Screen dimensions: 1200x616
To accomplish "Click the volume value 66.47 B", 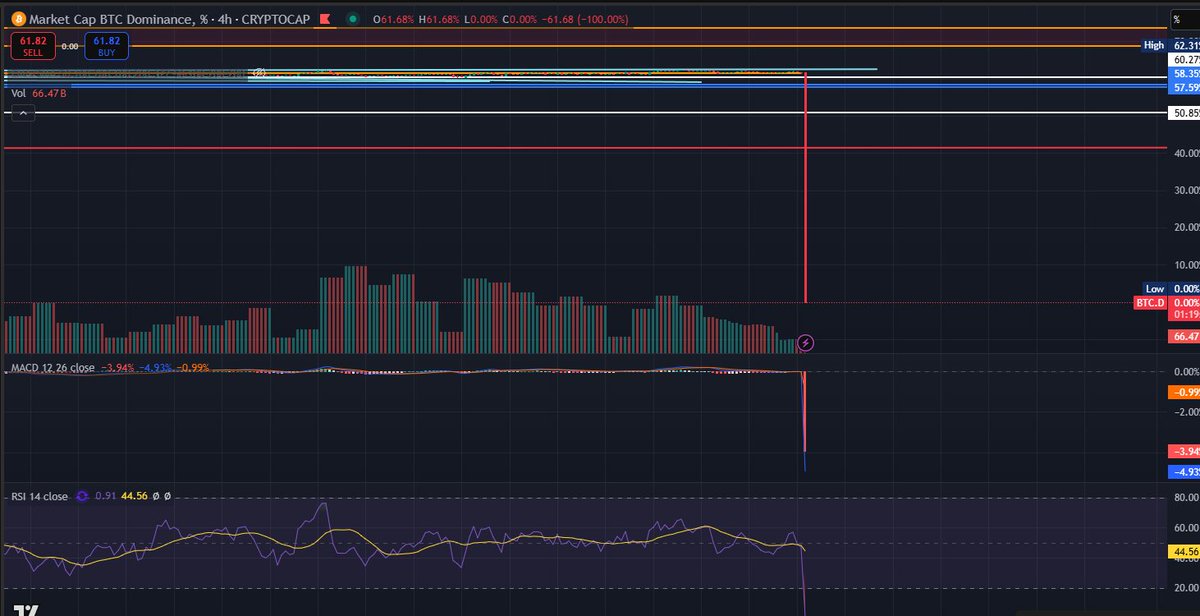I will coord(49,93).
